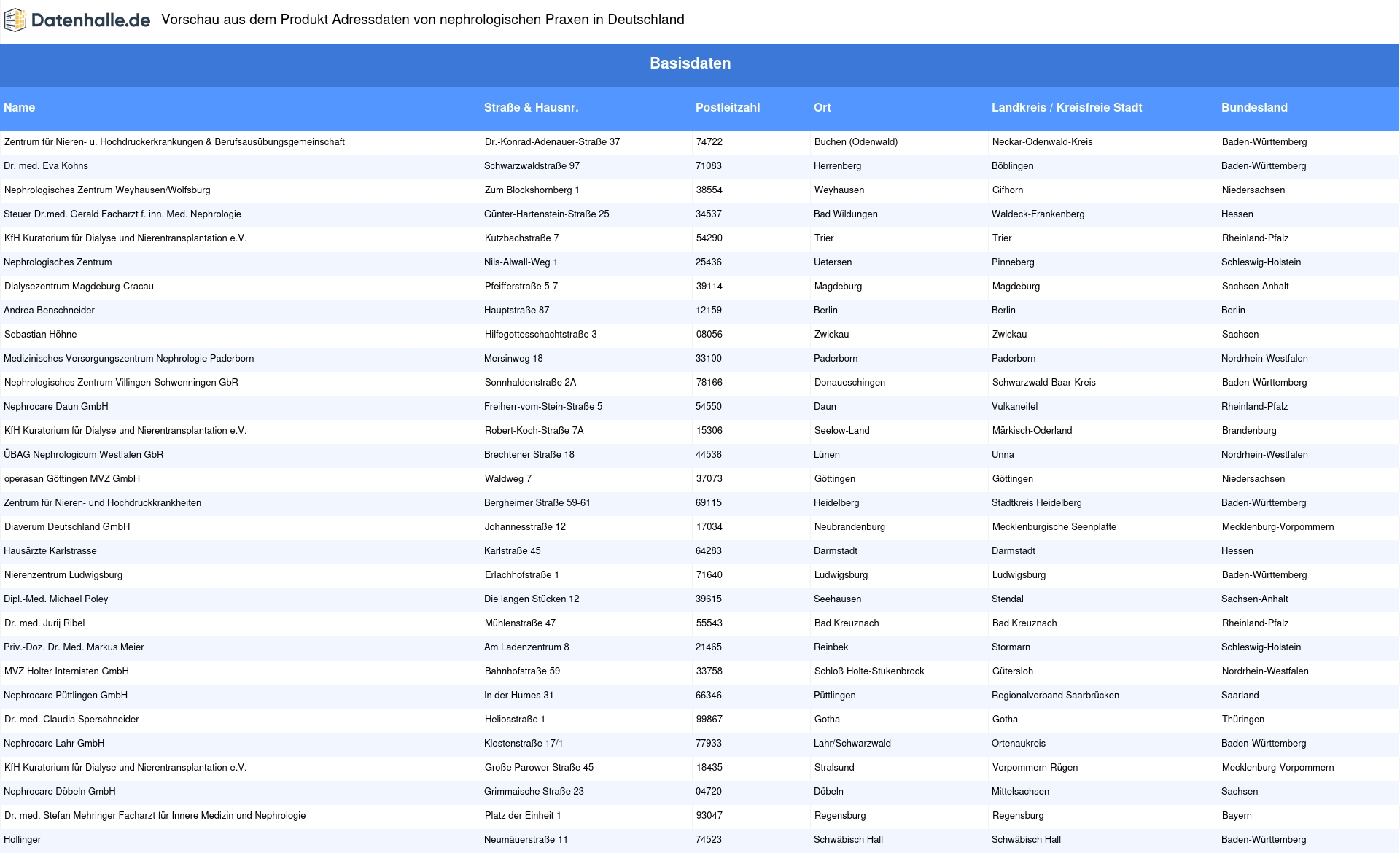The width and height of the screenshot is (1400, 853).
Task: Click the Datenhalle.de logo icon
Action: [x=15, y=20]
